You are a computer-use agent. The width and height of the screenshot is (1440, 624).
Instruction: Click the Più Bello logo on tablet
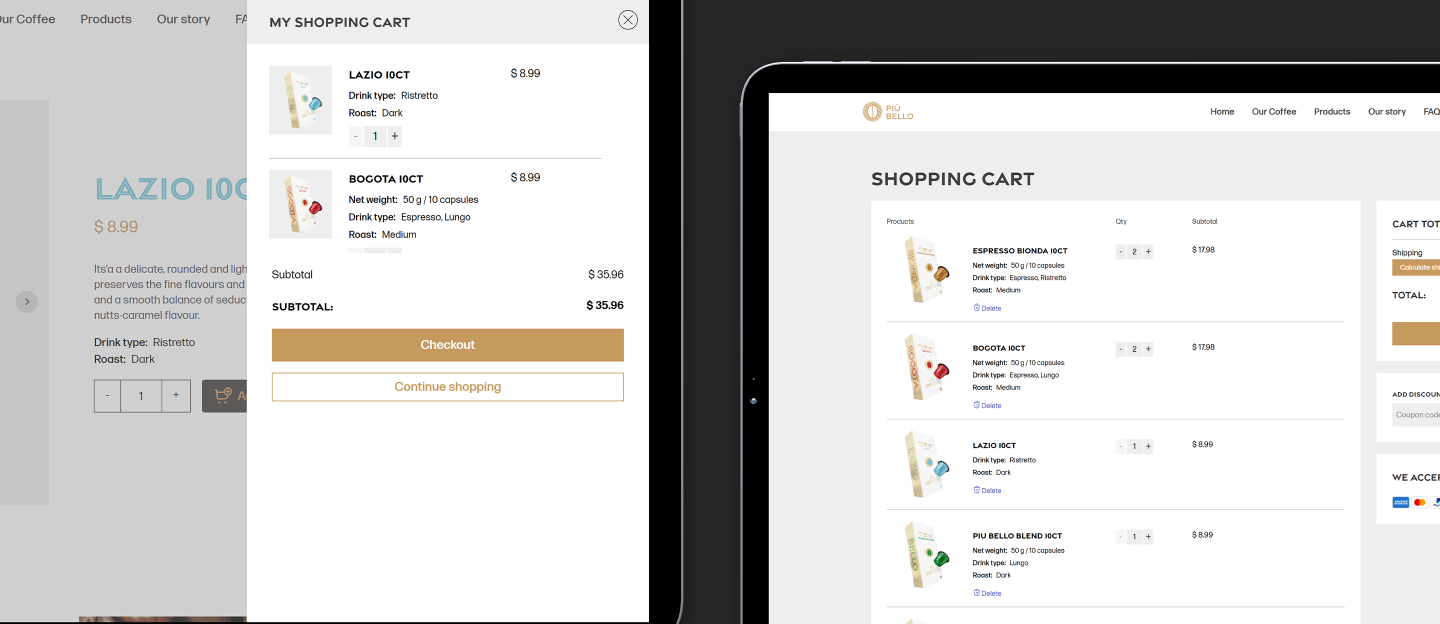(x=888, y=111)
